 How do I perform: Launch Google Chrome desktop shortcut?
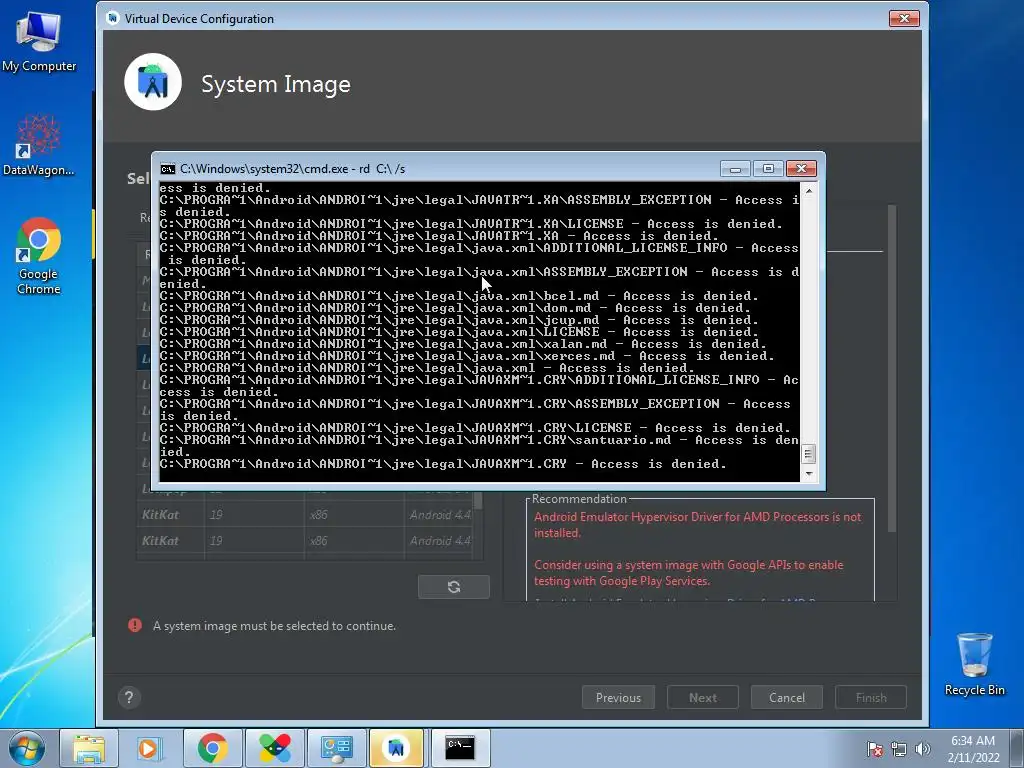pyautogui.click(x=39, y=256)
